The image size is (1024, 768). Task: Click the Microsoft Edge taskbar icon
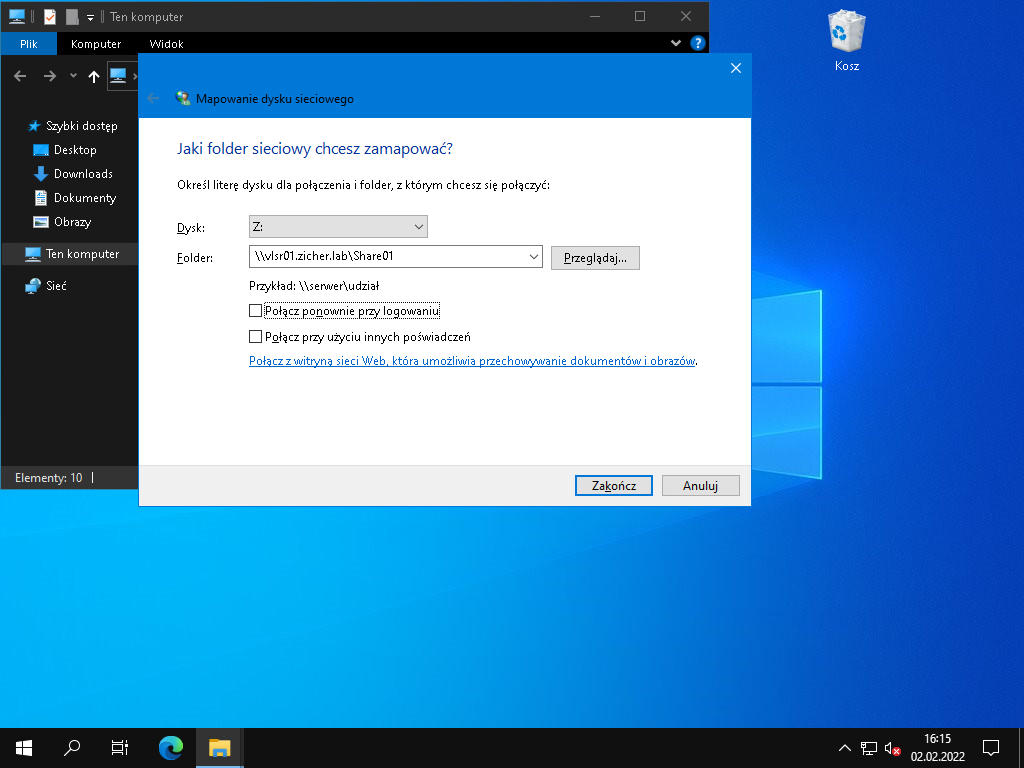click(x=171, y=747)
